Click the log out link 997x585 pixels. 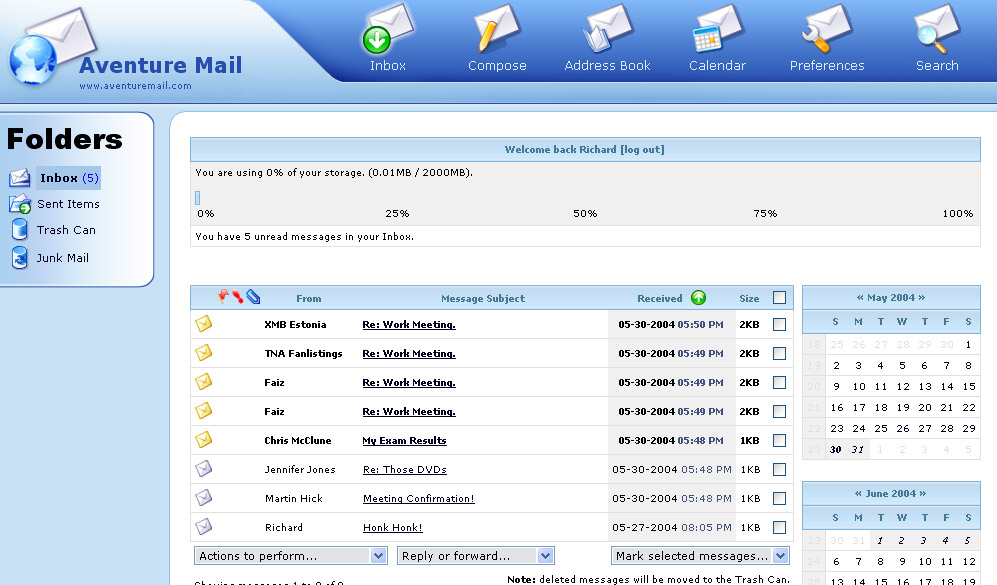point(642,149)
